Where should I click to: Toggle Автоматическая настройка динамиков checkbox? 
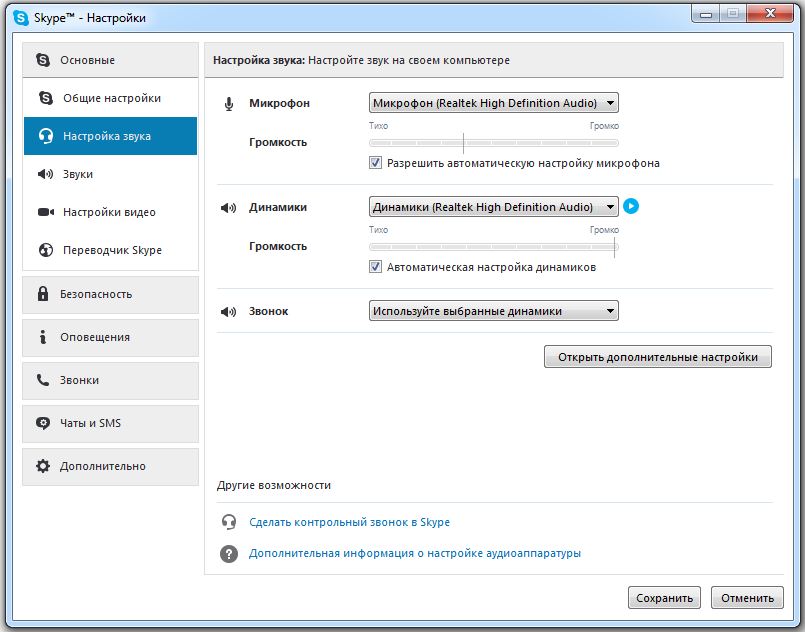[375, 267]
